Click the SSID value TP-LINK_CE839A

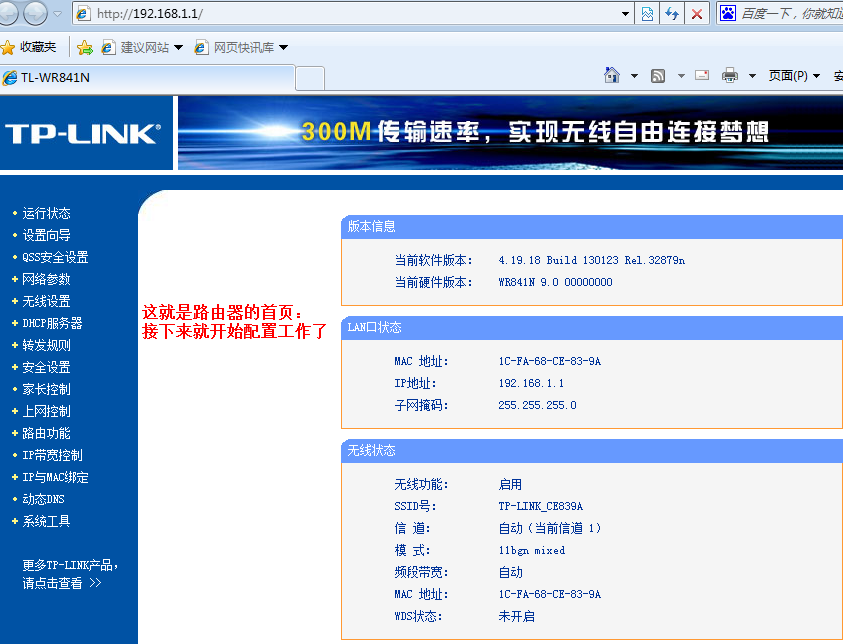pos(540,507)
